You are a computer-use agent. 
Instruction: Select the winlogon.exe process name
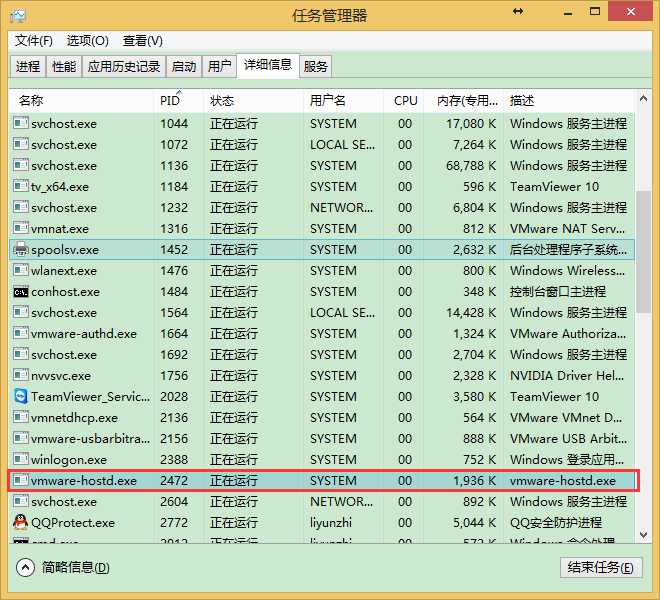69,460
